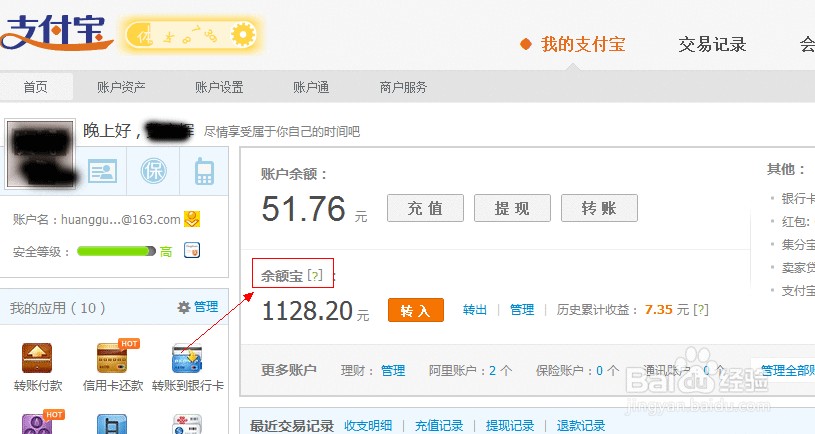The height and width of the screenshot is (434, 815).
Task: Select the 商户服务 tab
Action: tap(403, 87)
